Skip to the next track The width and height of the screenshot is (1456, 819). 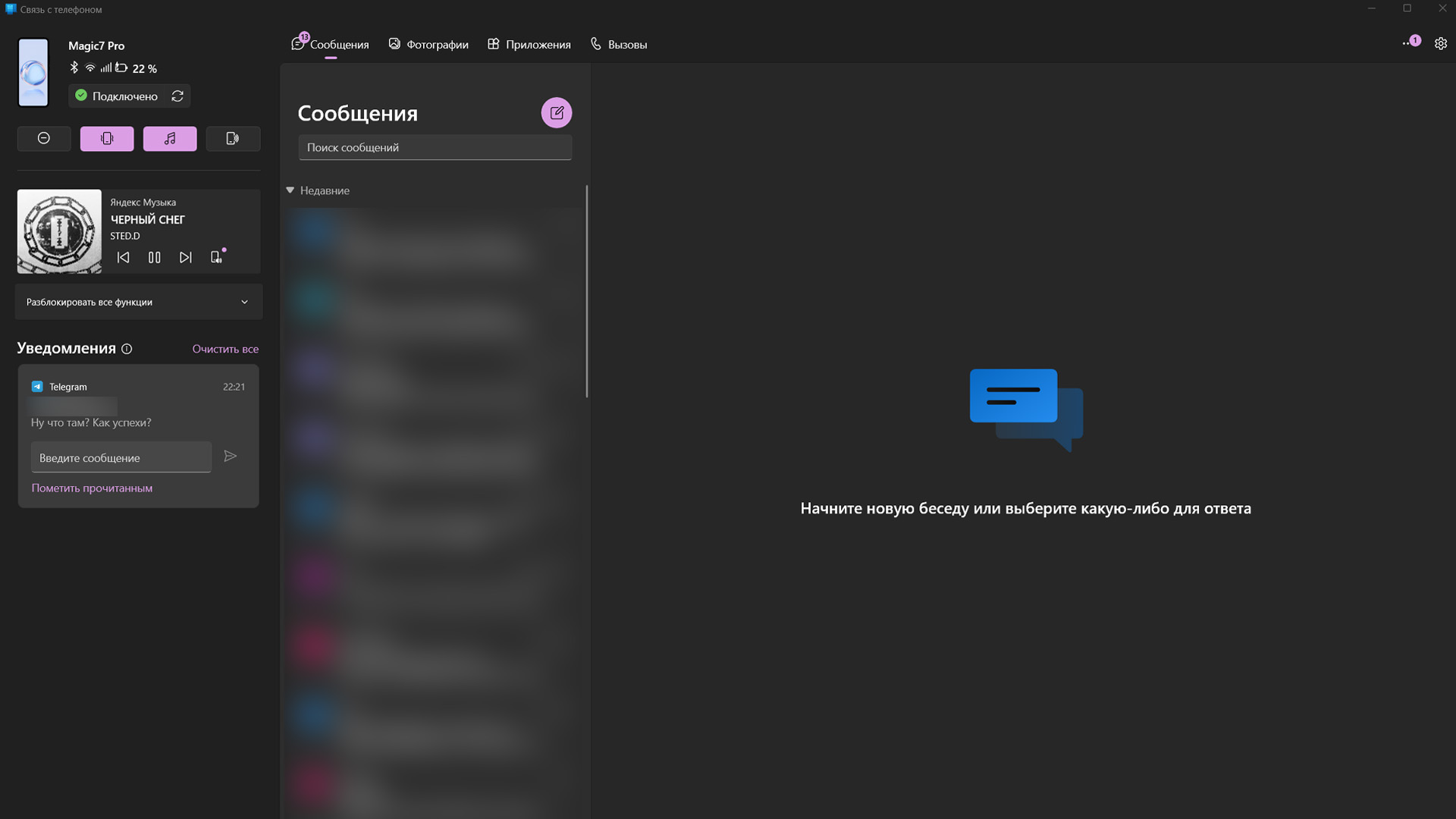click(185, 258)
